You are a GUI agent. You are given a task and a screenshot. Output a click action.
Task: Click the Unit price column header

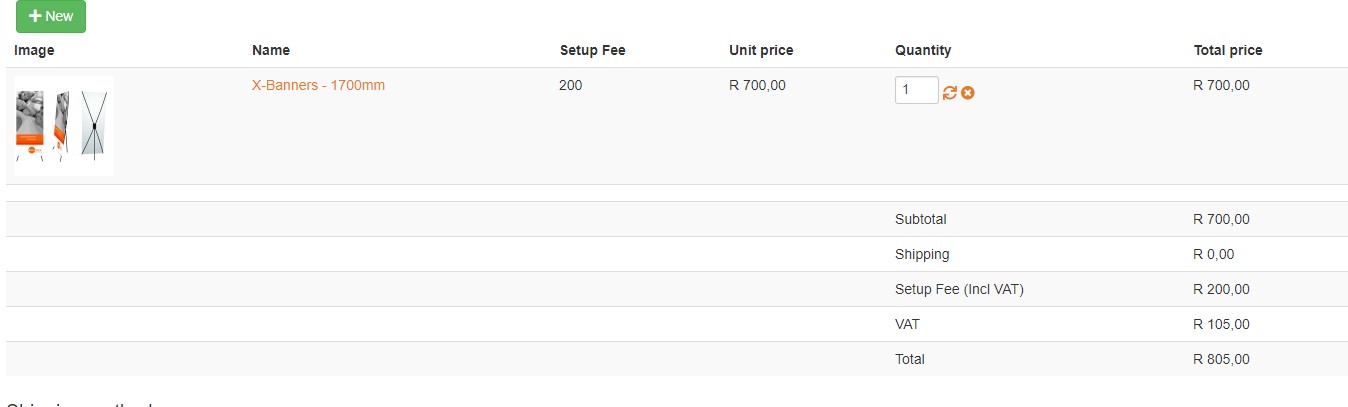[x=761, y=50]
